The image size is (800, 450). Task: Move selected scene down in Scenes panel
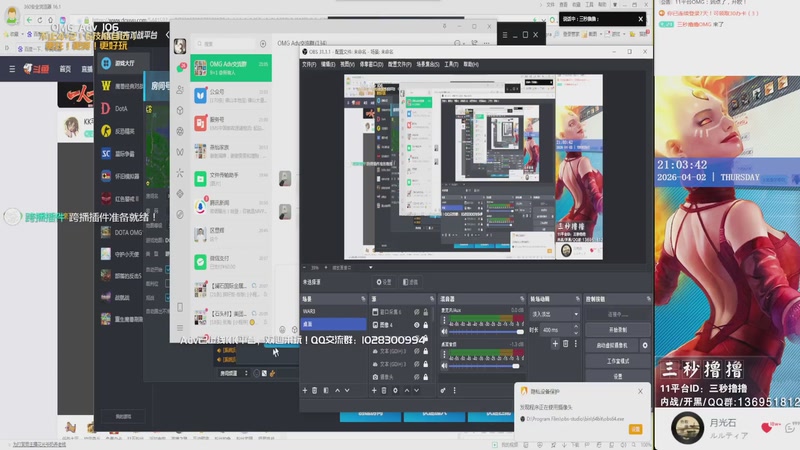pos(347,390)
